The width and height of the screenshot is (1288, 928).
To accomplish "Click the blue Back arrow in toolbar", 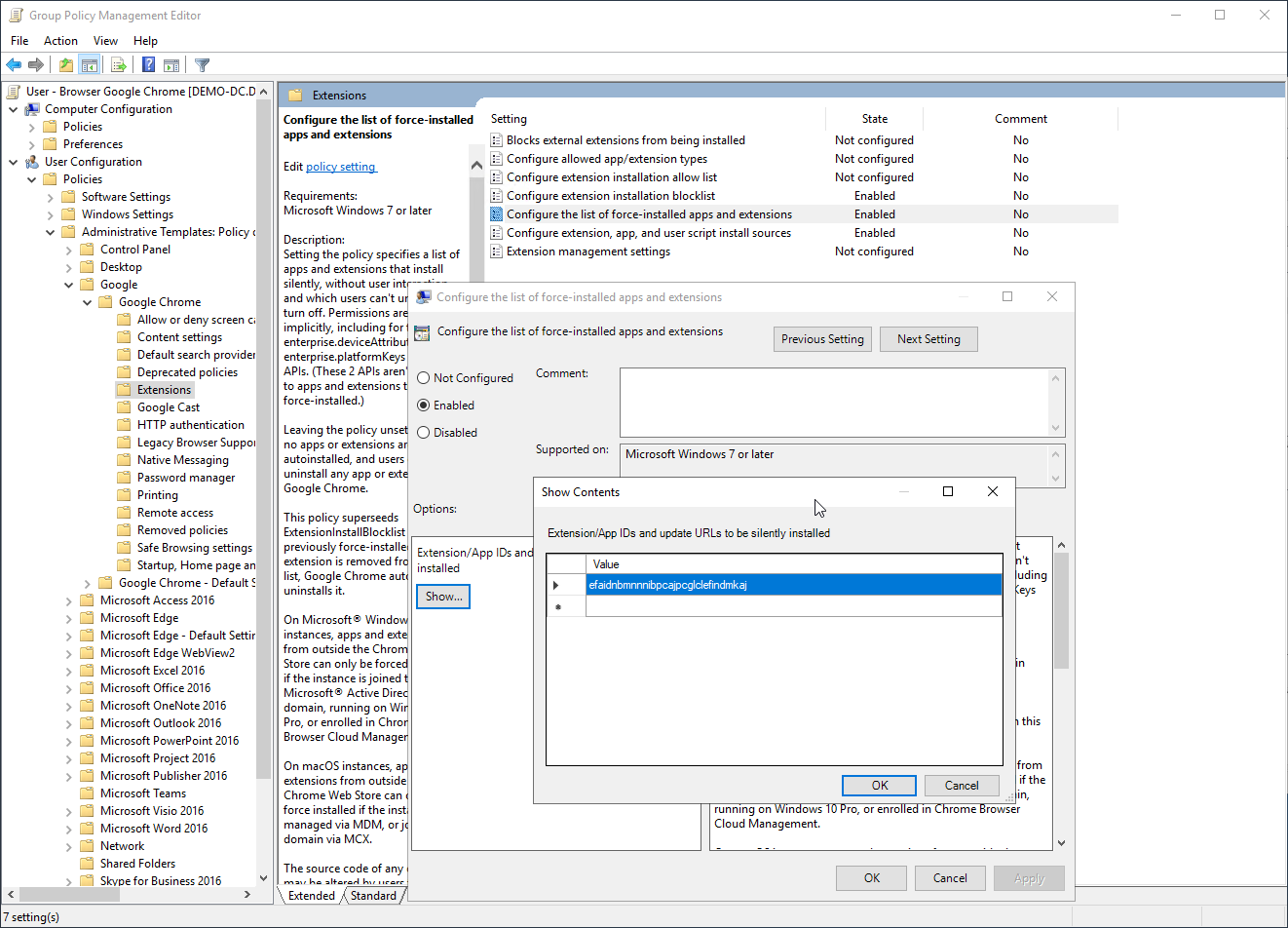I will pyautogui.click(x=14, y=65).
